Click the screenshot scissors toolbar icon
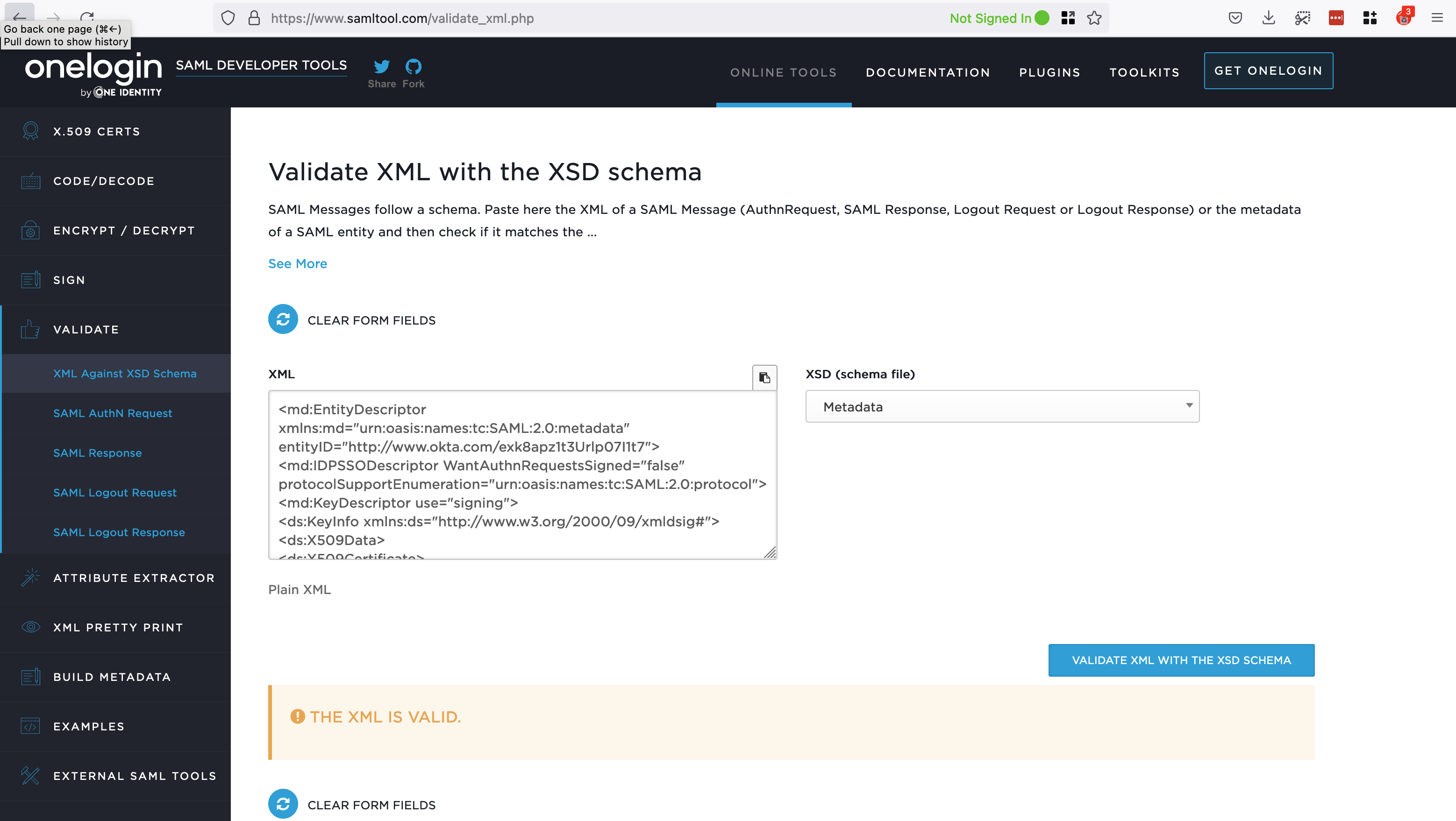This screenshot has height=821, width=1456. (x=1302, y=18)
